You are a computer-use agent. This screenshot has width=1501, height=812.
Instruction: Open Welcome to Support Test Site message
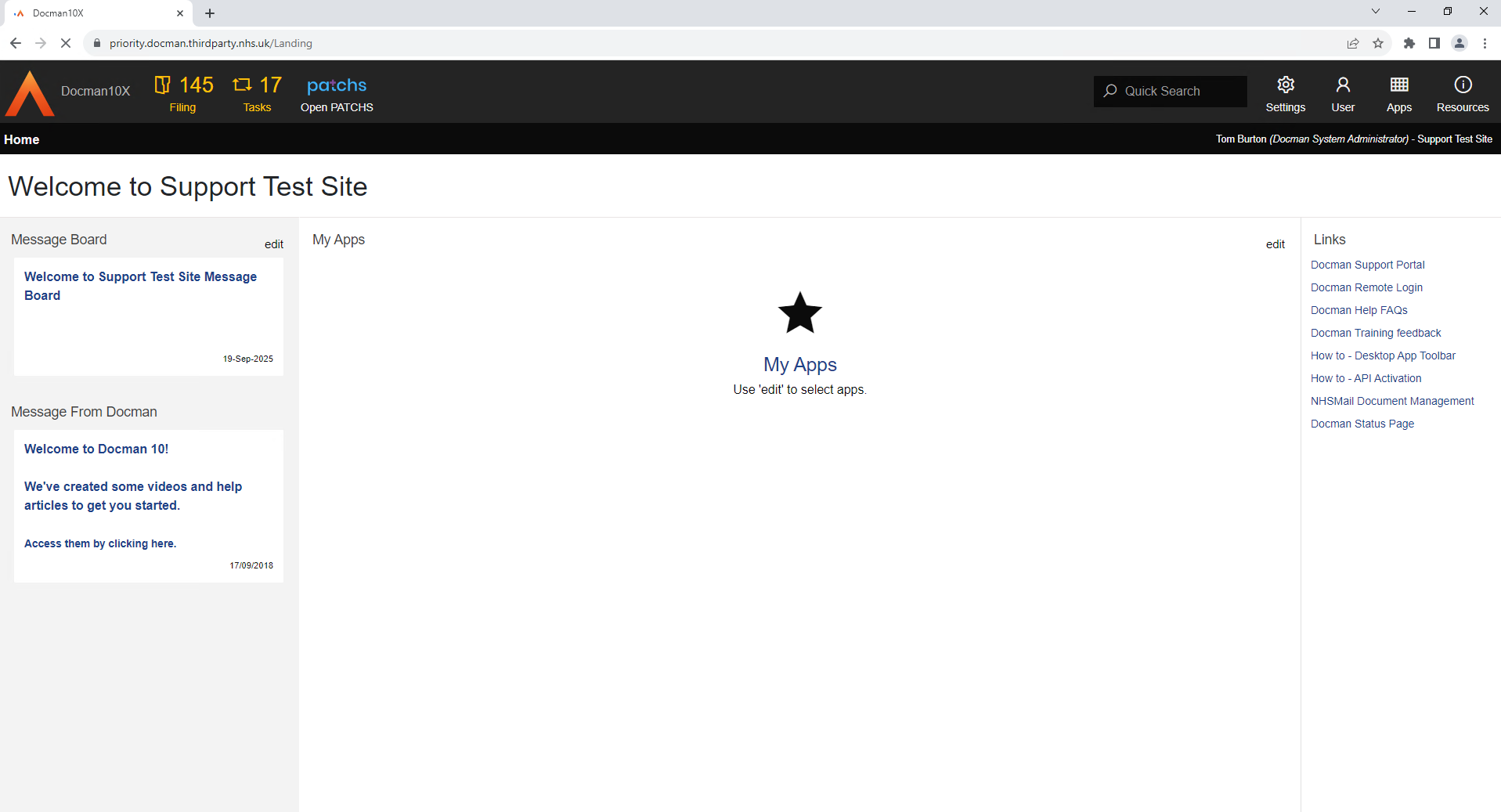(x=140, y=286)
